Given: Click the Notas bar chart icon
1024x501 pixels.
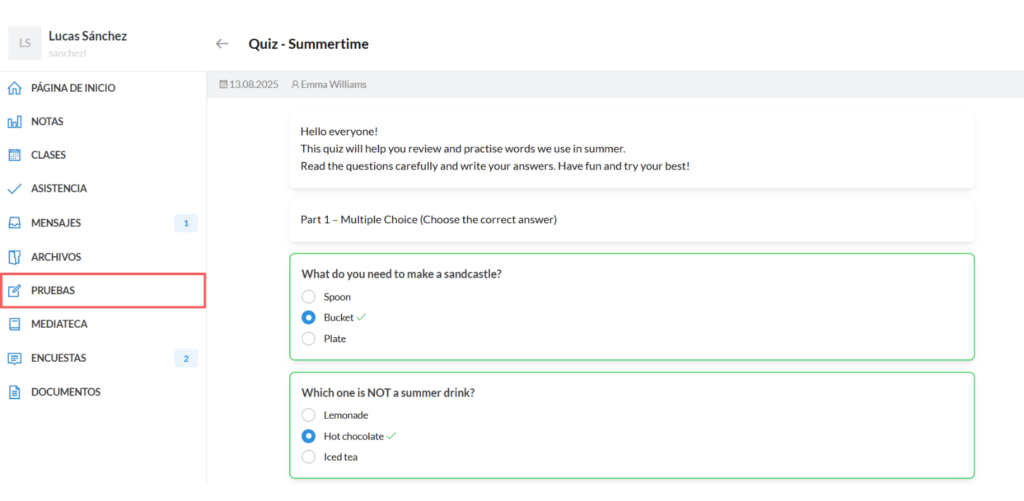Looking at the screenshot, I should (15, 122).
